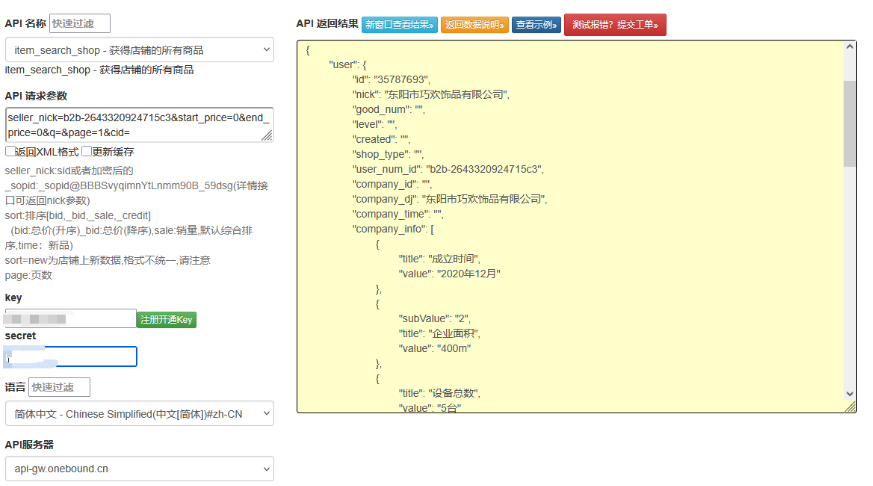Enable the update cache checkbox
Screen dimensions: 873x486
(86, 151)
